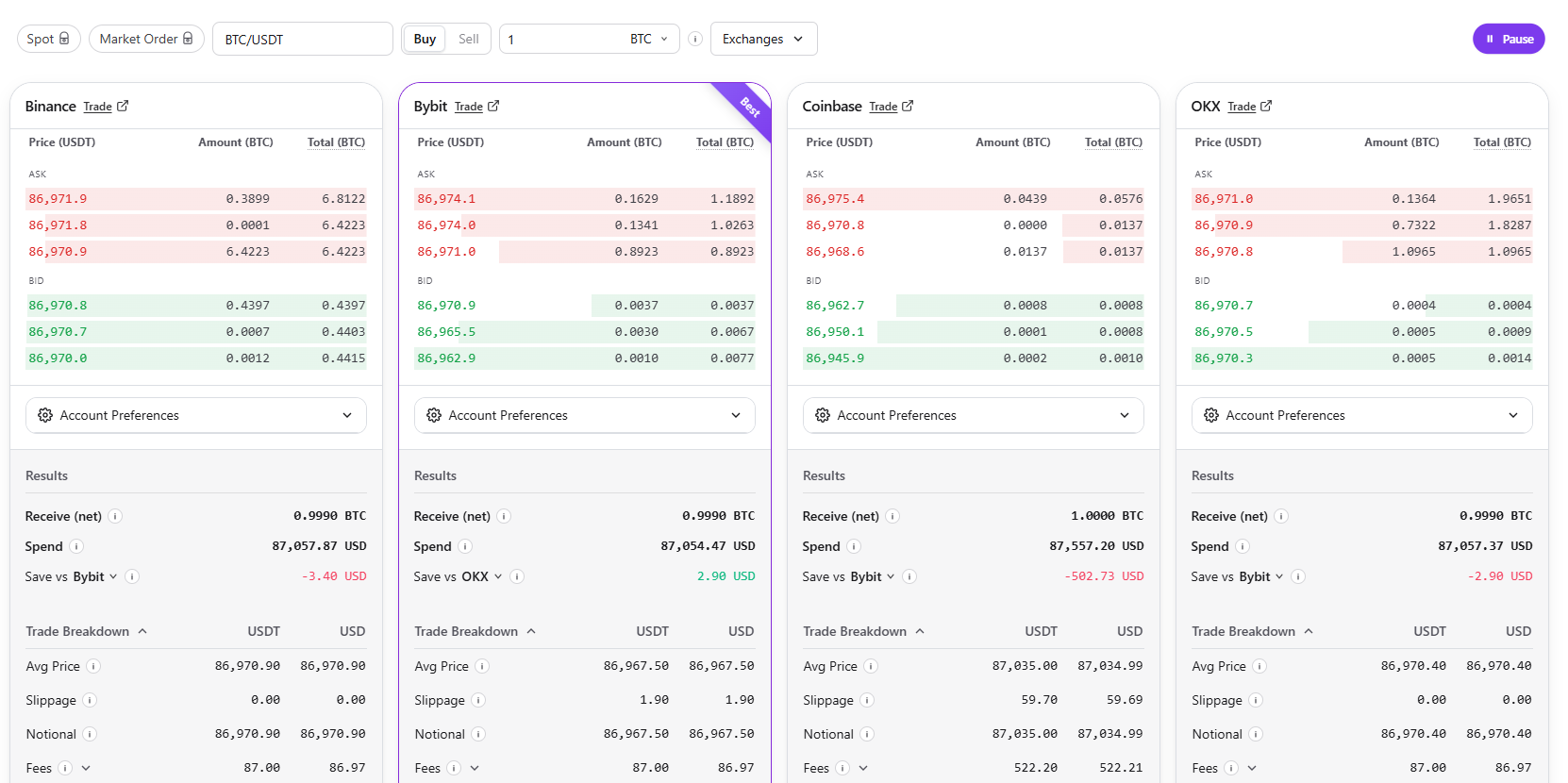1568x783 pixels.
Task: Open the Coinbase Trade link
Action: [x=883, y=107]
